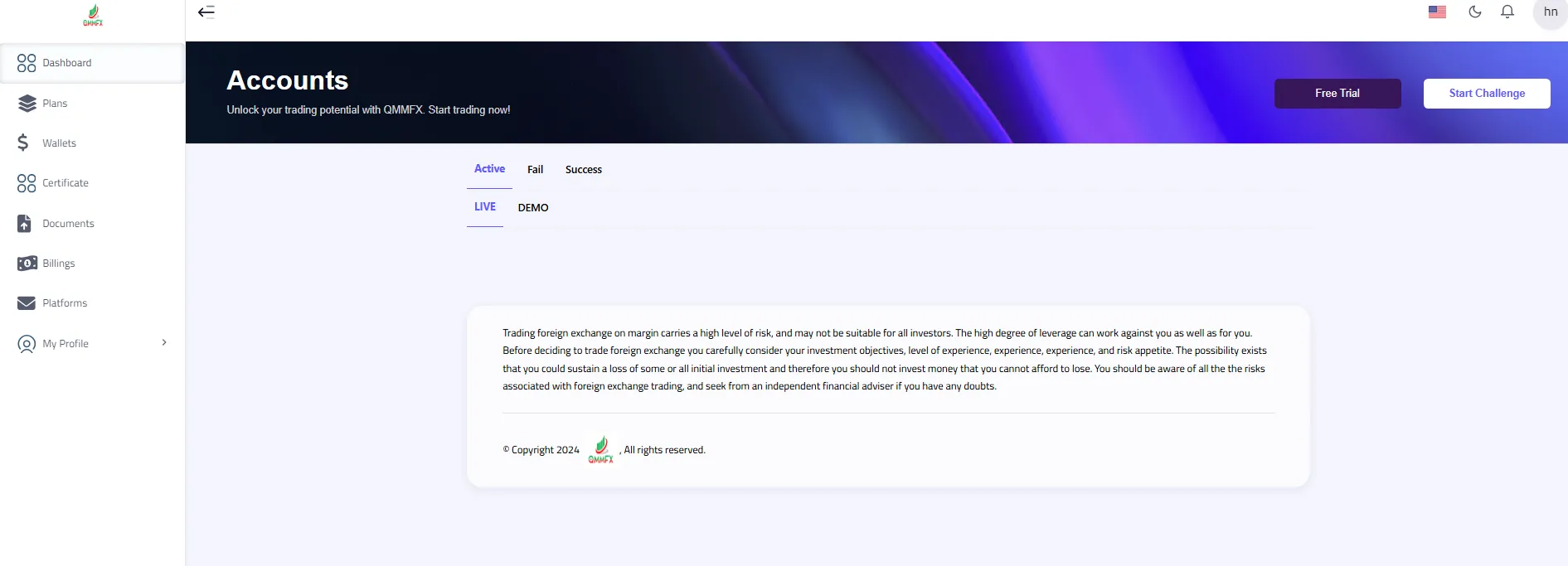Click the Free Trial button

(x=1337, y=94)
